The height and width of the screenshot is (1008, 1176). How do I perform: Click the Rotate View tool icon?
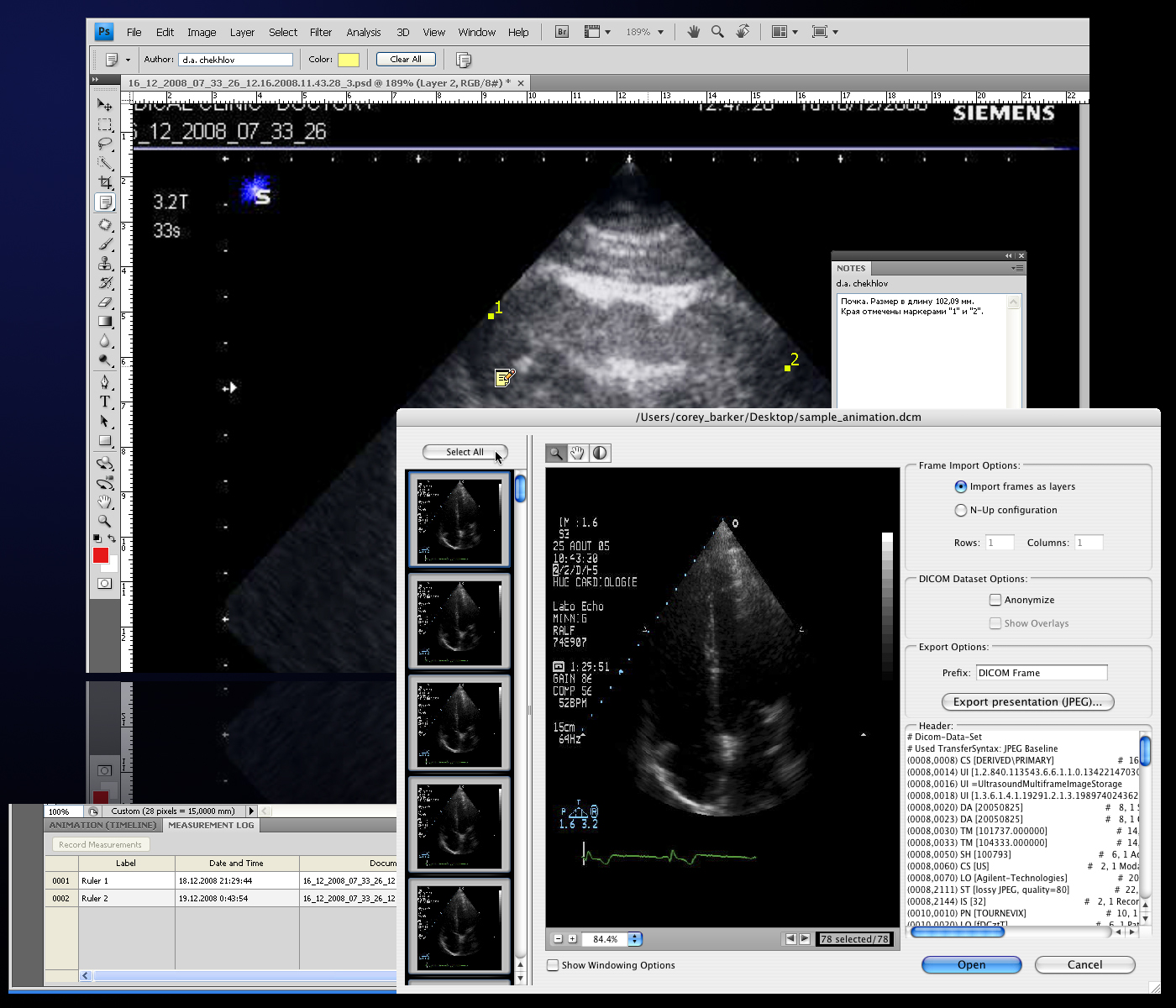[743, 32]
